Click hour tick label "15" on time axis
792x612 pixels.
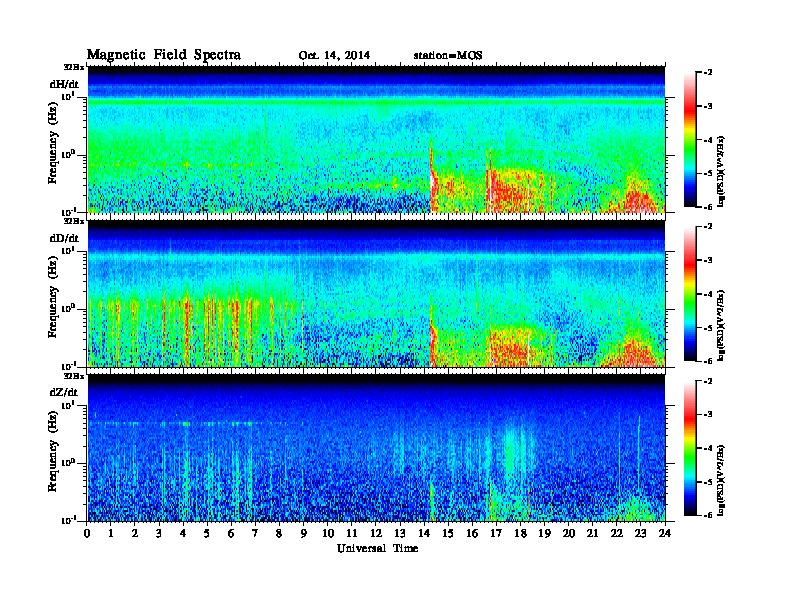coord(448,534)
